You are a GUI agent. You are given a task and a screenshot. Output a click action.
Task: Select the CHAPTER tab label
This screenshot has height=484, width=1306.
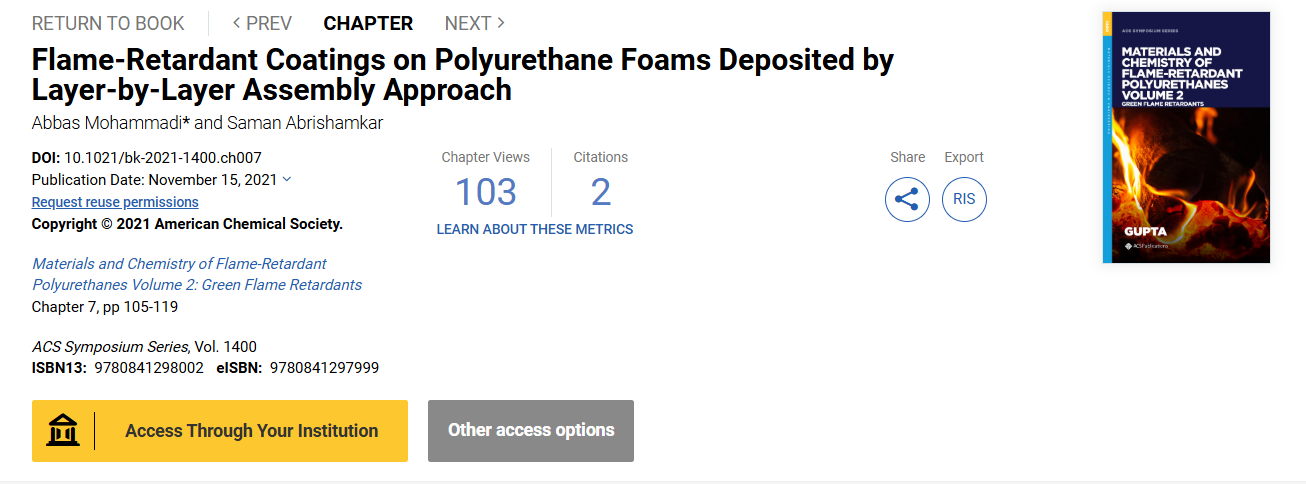point(368,23)
